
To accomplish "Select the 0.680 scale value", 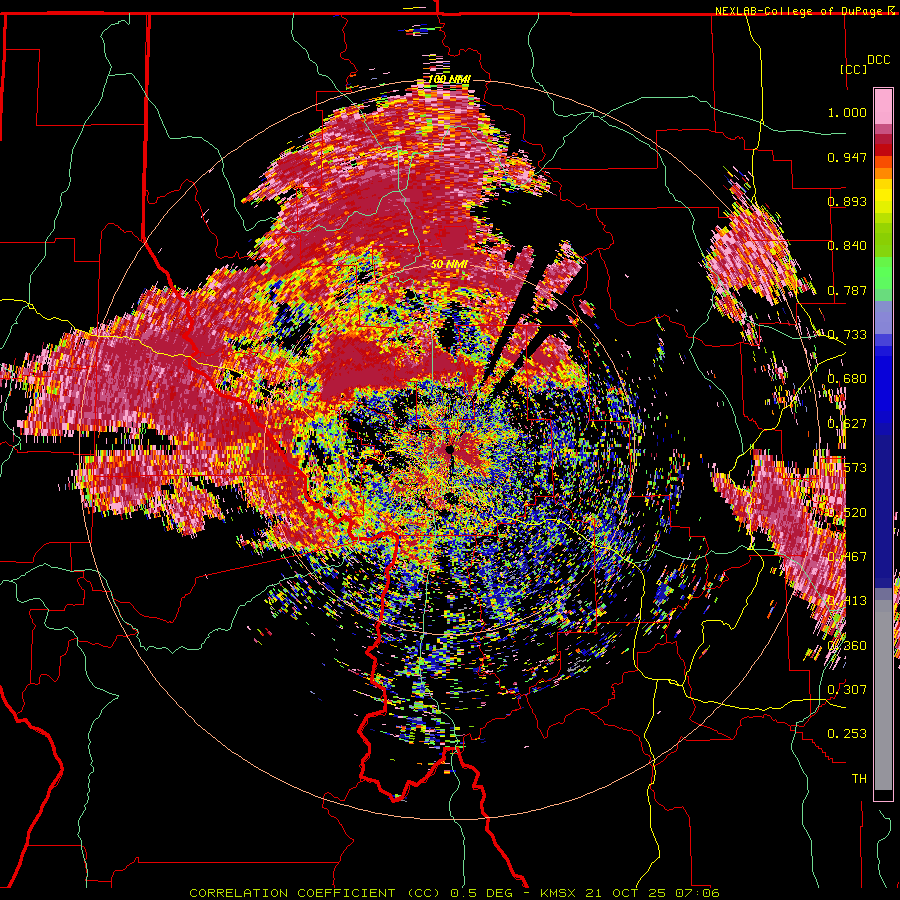I will pos(847,379).
